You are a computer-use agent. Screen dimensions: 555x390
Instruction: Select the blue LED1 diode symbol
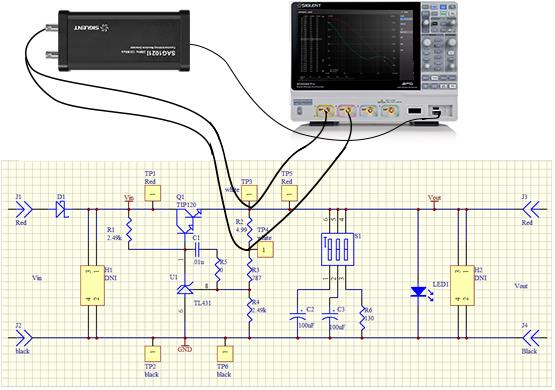click(418, 292)
